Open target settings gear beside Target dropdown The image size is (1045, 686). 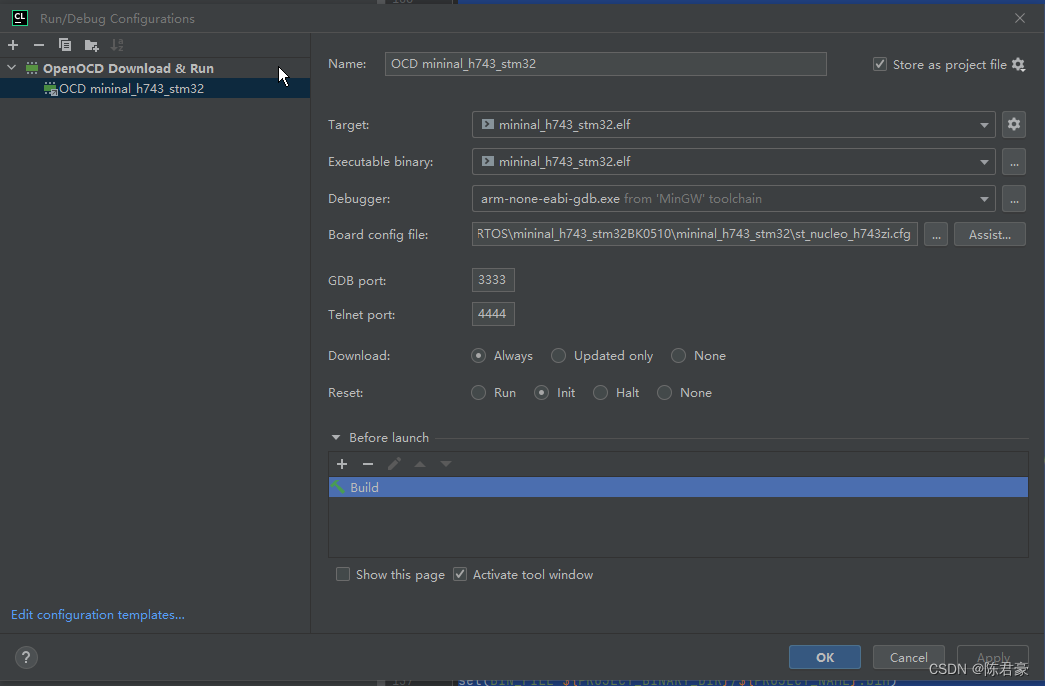tap(1014, 125)
